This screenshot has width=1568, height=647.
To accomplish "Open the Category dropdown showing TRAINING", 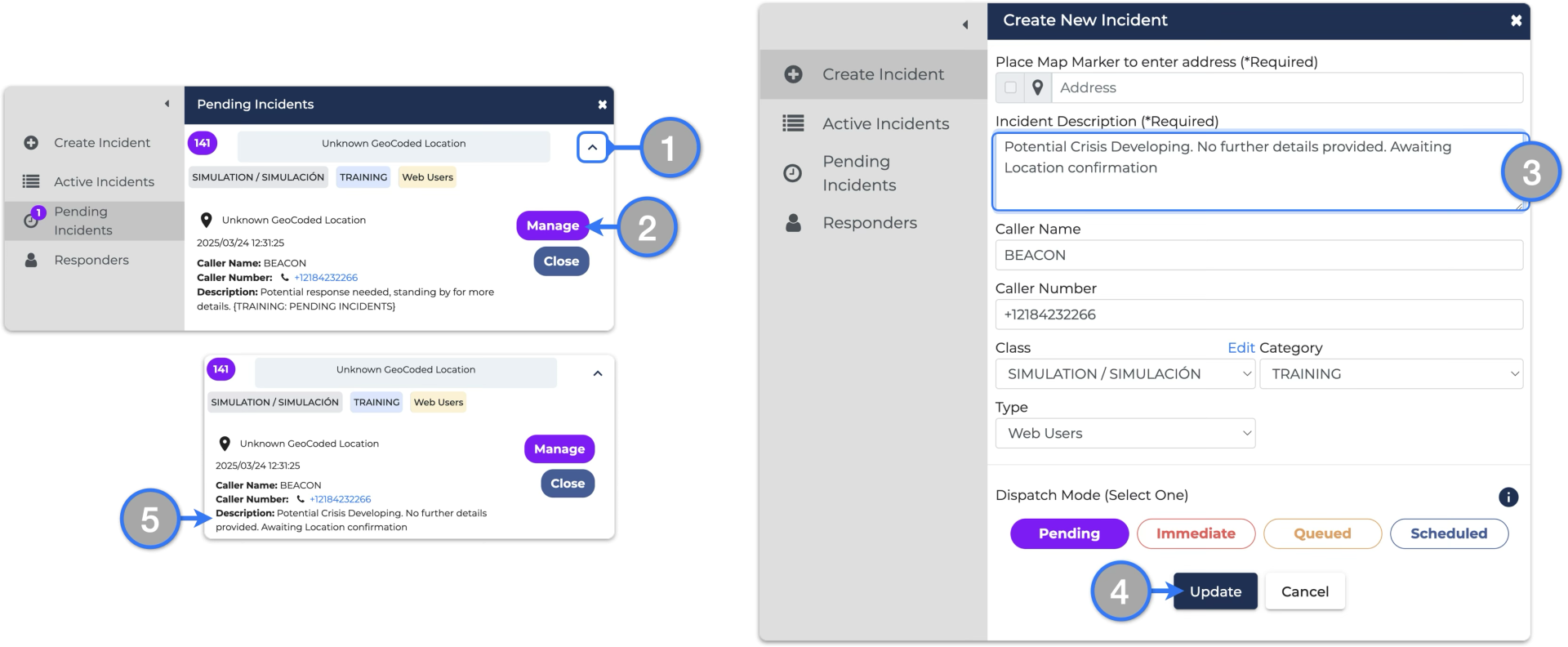I will click(x=1391, y=374).
